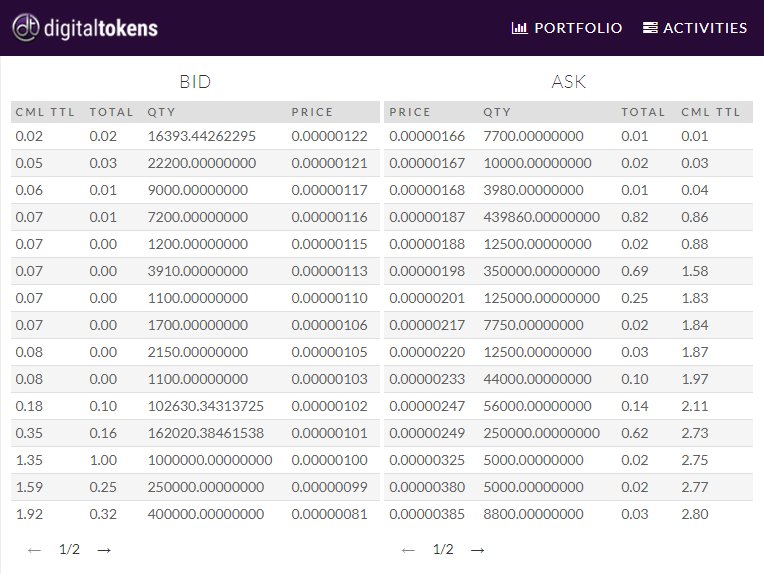764x574 pixels.
Task: Click bid quantity 1000000.00000000
Action: click(210, 460)
